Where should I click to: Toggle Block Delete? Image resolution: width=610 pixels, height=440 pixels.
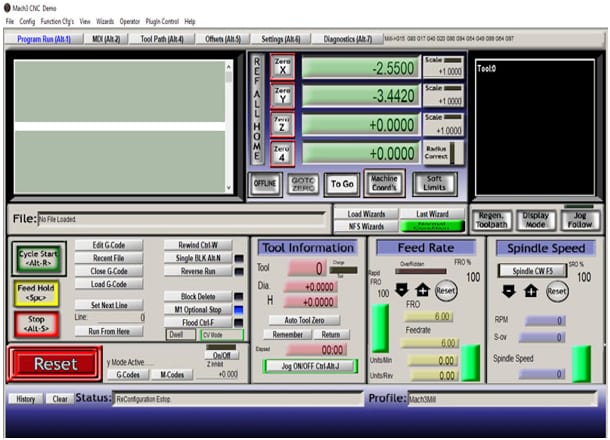198,296
